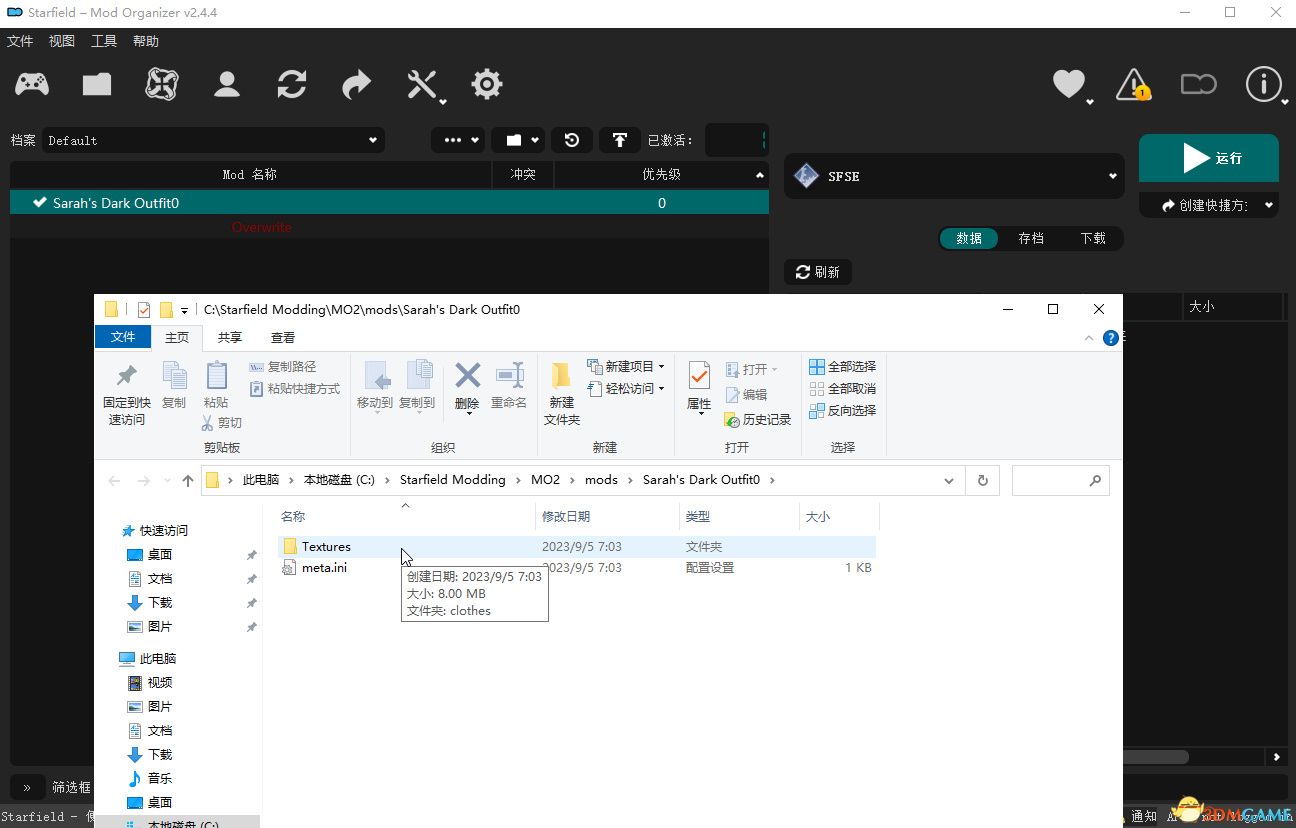Open the circled info help icon

pos(1264,85)
